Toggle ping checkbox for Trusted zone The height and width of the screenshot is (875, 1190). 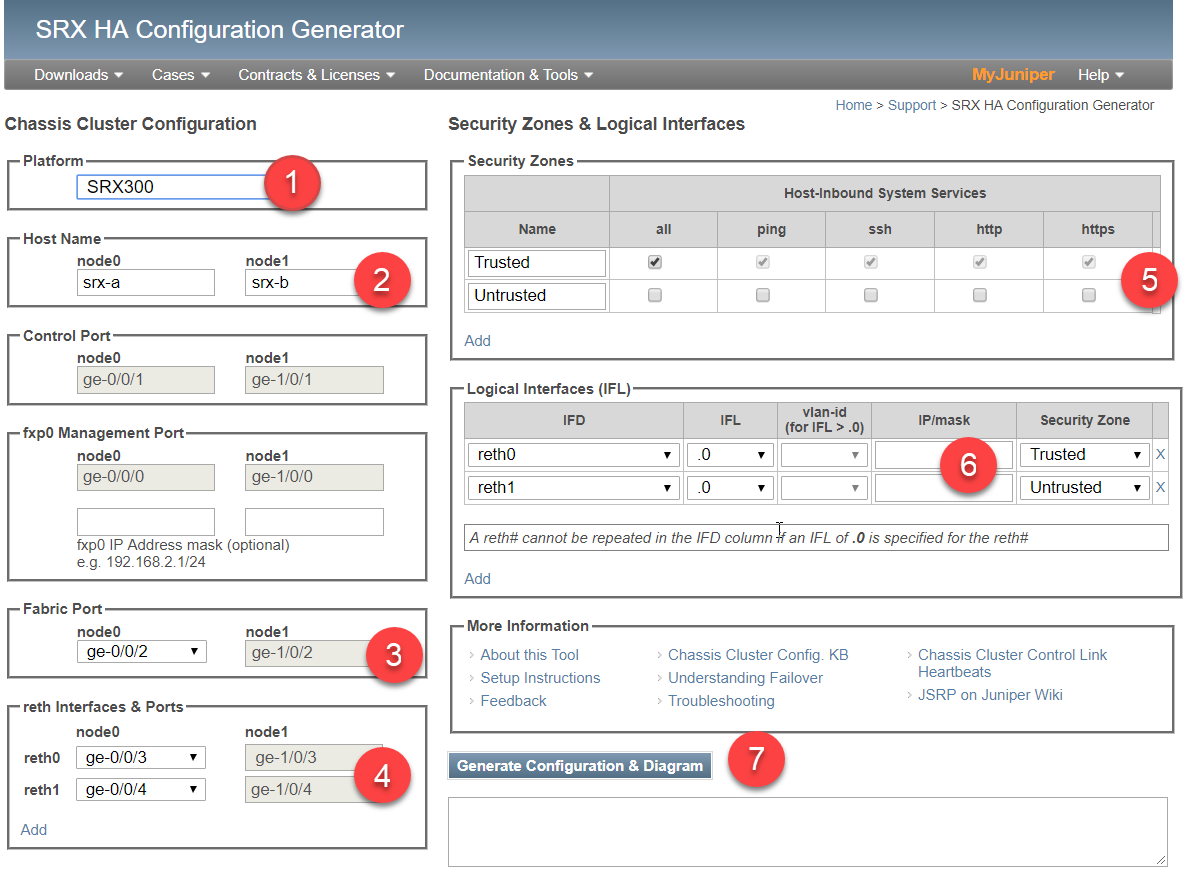click(x=763, y=262)
